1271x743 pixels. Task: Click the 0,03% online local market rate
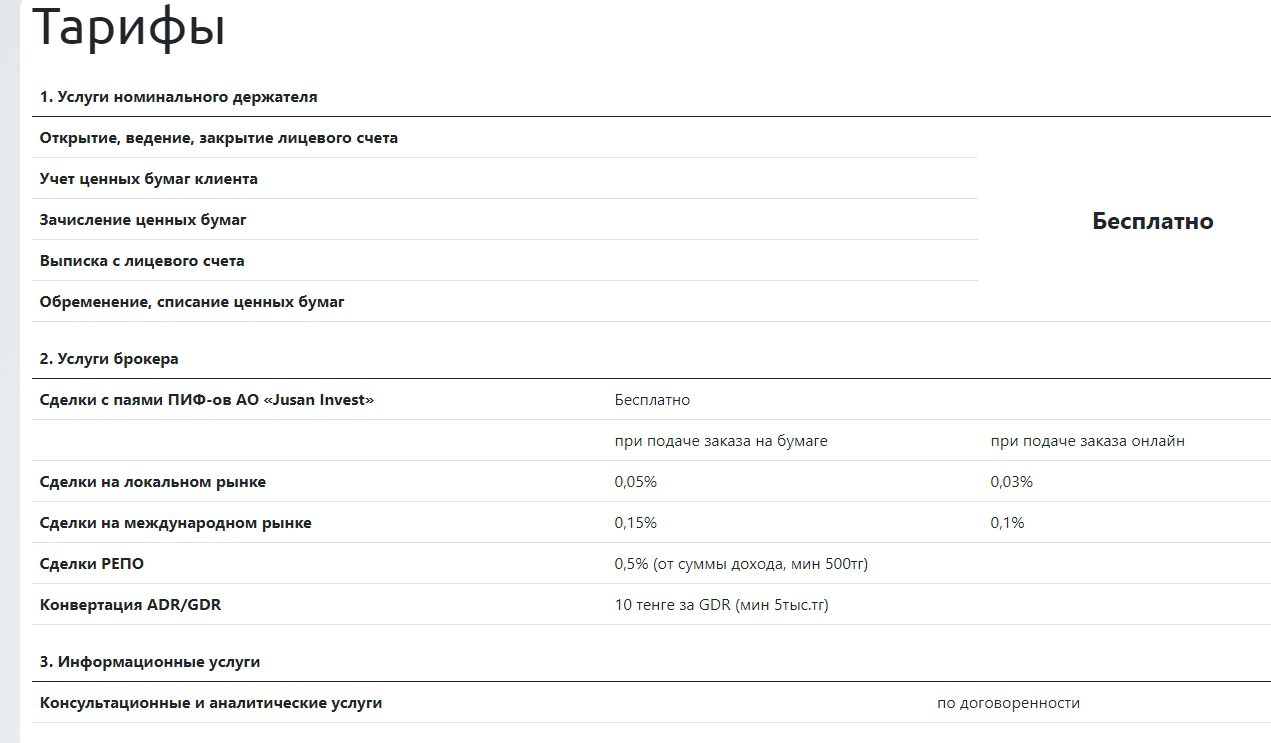coord(1011,482)
